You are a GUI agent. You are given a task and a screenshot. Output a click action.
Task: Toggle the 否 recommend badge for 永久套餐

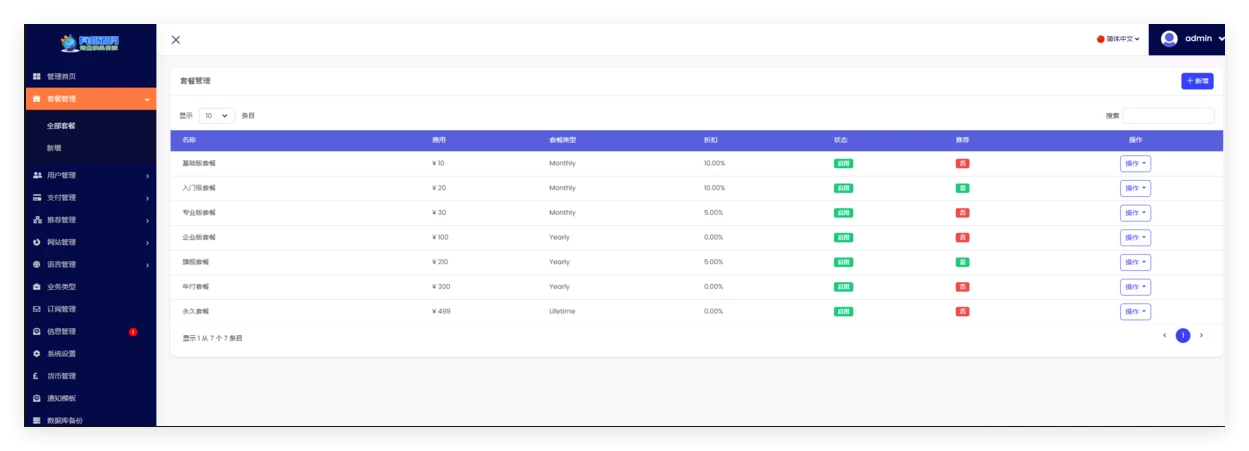[962, 312]
